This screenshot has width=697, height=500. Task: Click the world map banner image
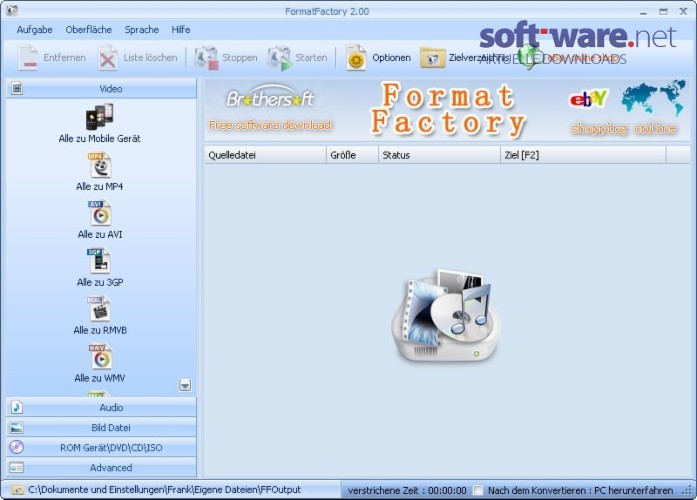click(x=653, y=97)
